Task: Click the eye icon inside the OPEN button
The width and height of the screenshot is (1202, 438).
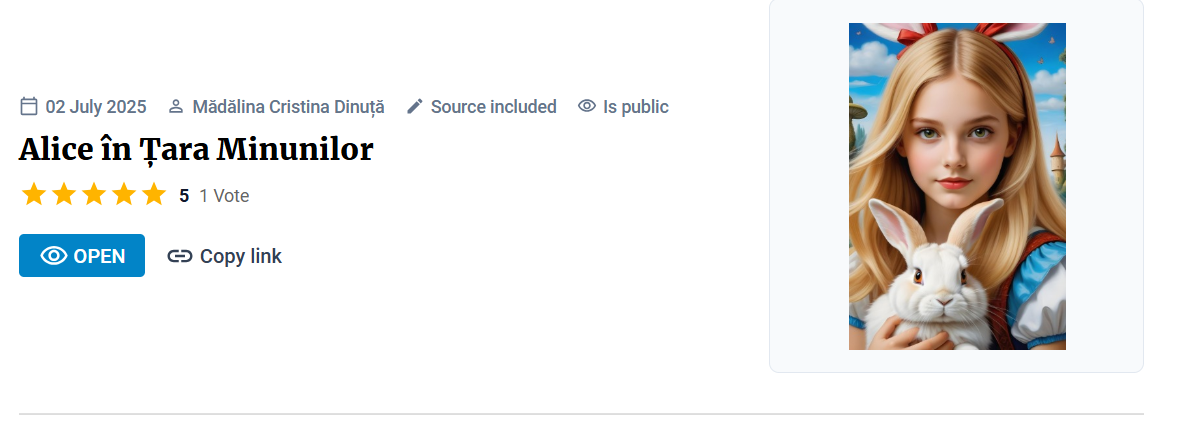Action: (x=54, y=256)
